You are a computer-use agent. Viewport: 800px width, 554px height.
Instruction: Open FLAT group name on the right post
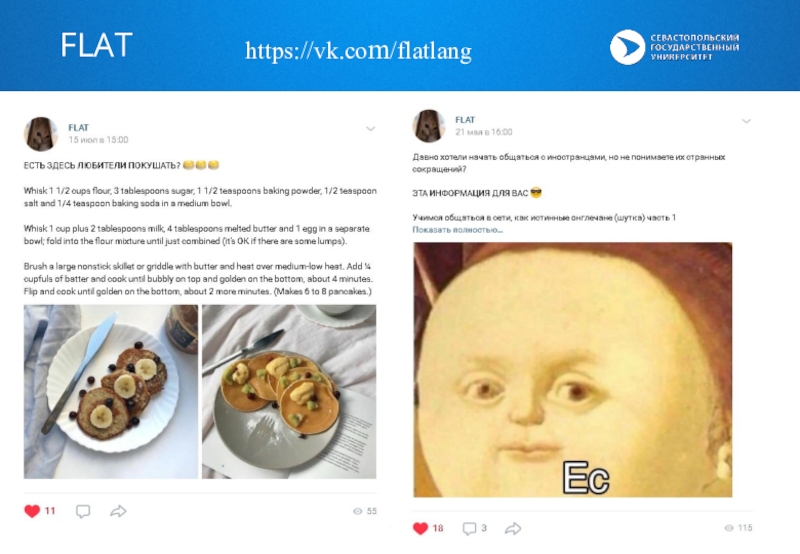(x=465, y=120)
